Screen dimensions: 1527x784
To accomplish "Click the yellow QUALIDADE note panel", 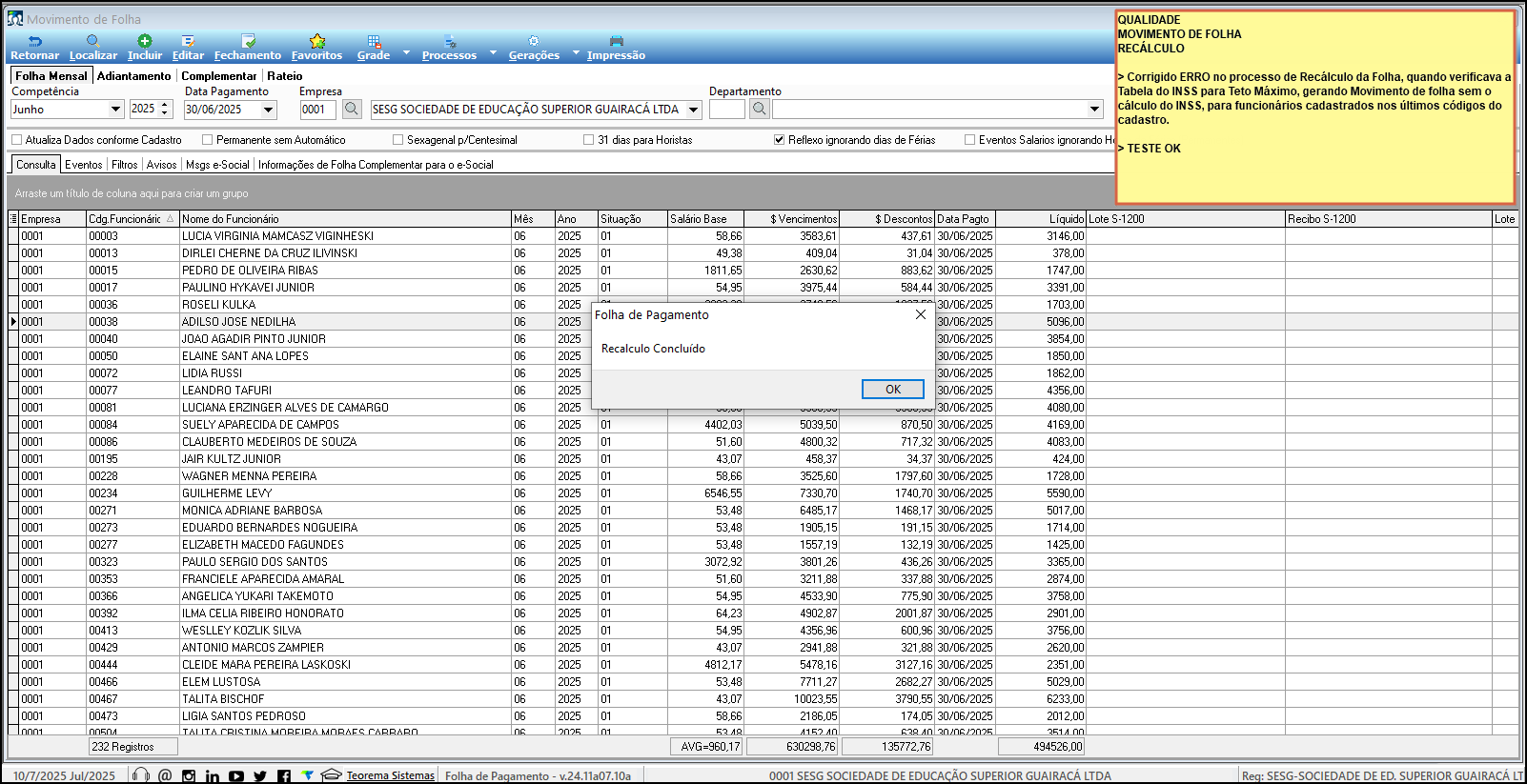I will tap(1314, 107).
